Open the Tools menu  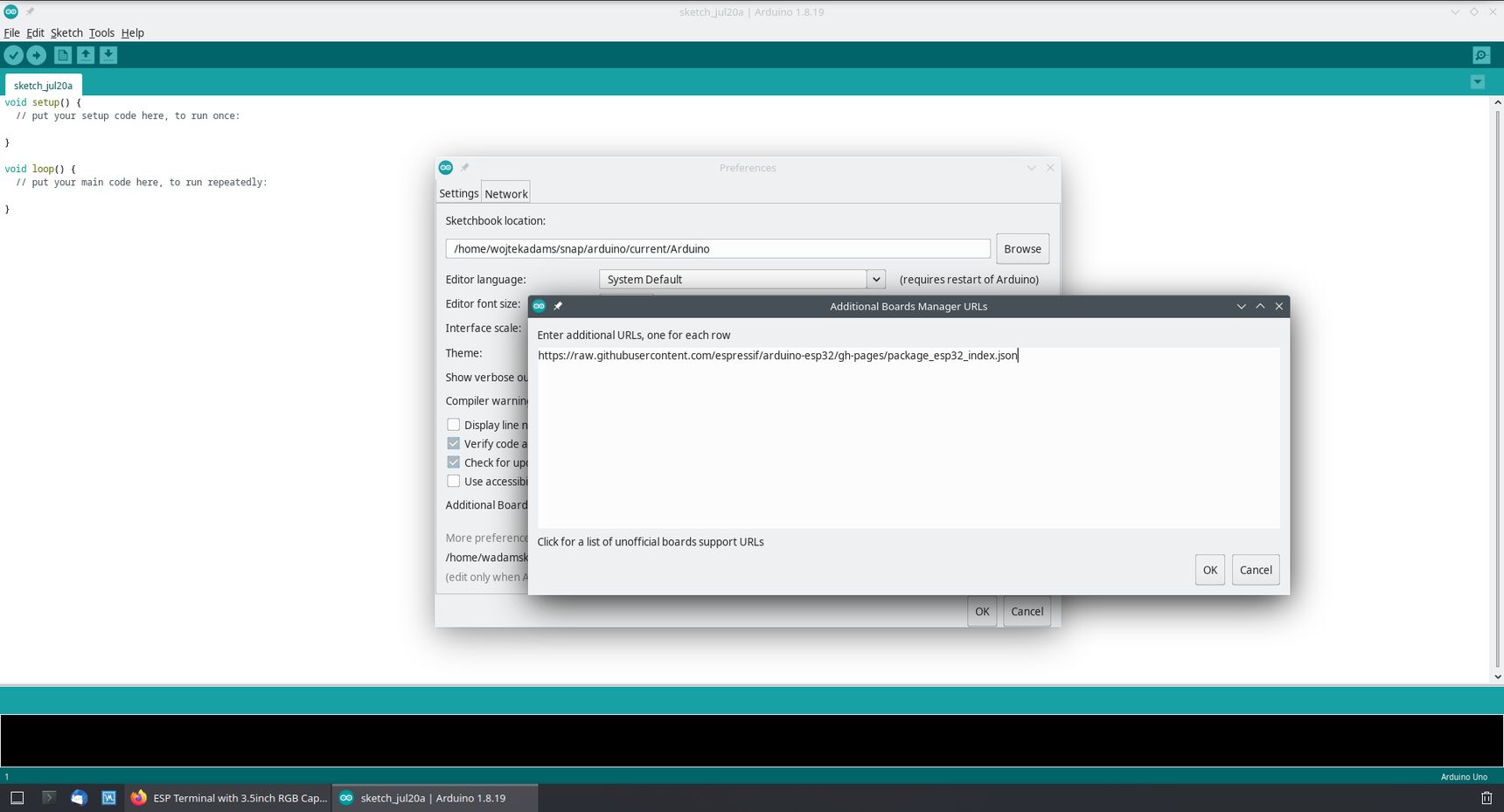point(101,32)
